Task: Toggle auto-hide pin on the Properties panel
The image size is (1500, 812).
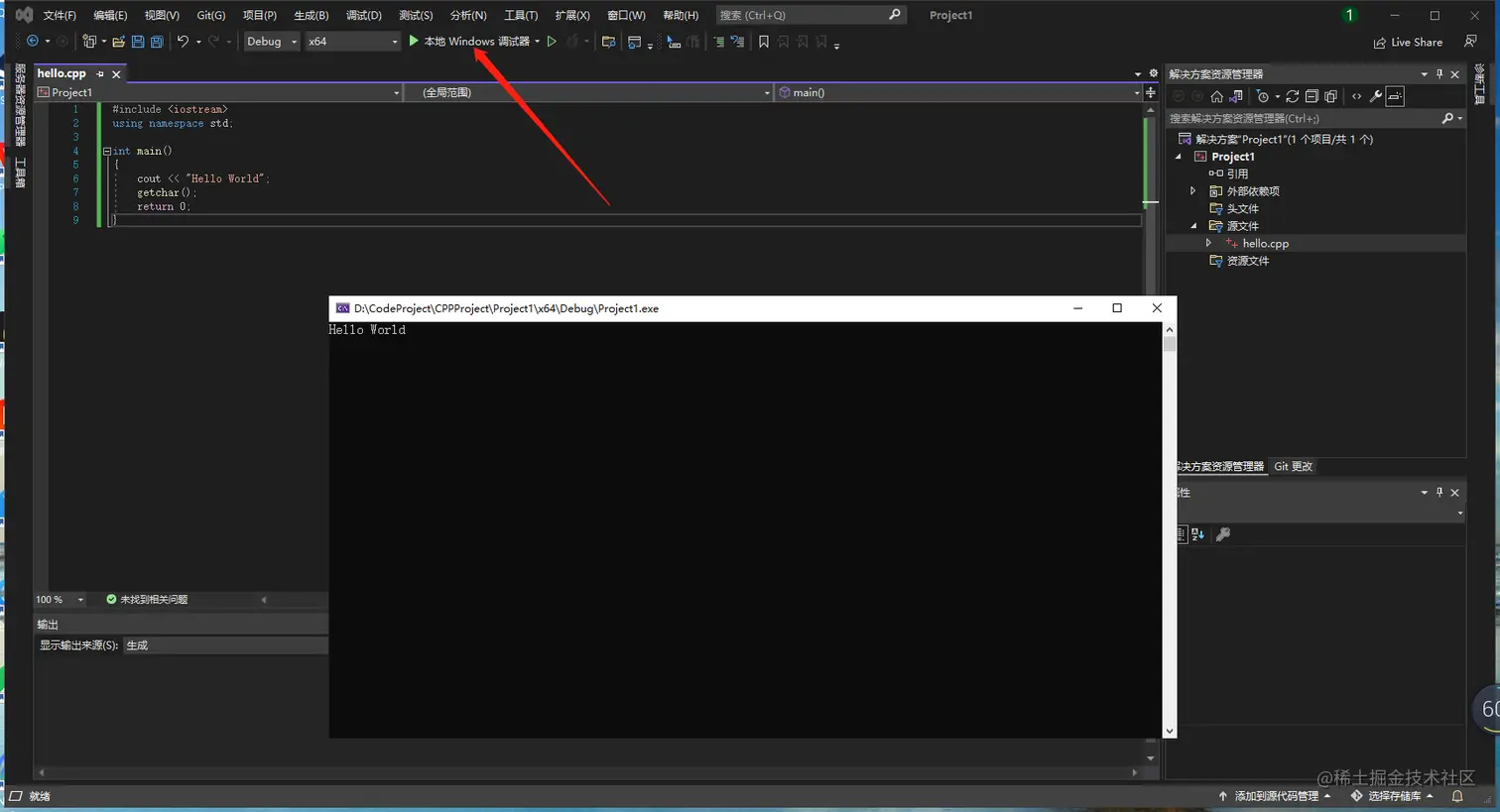Action: pos(1439,493)
